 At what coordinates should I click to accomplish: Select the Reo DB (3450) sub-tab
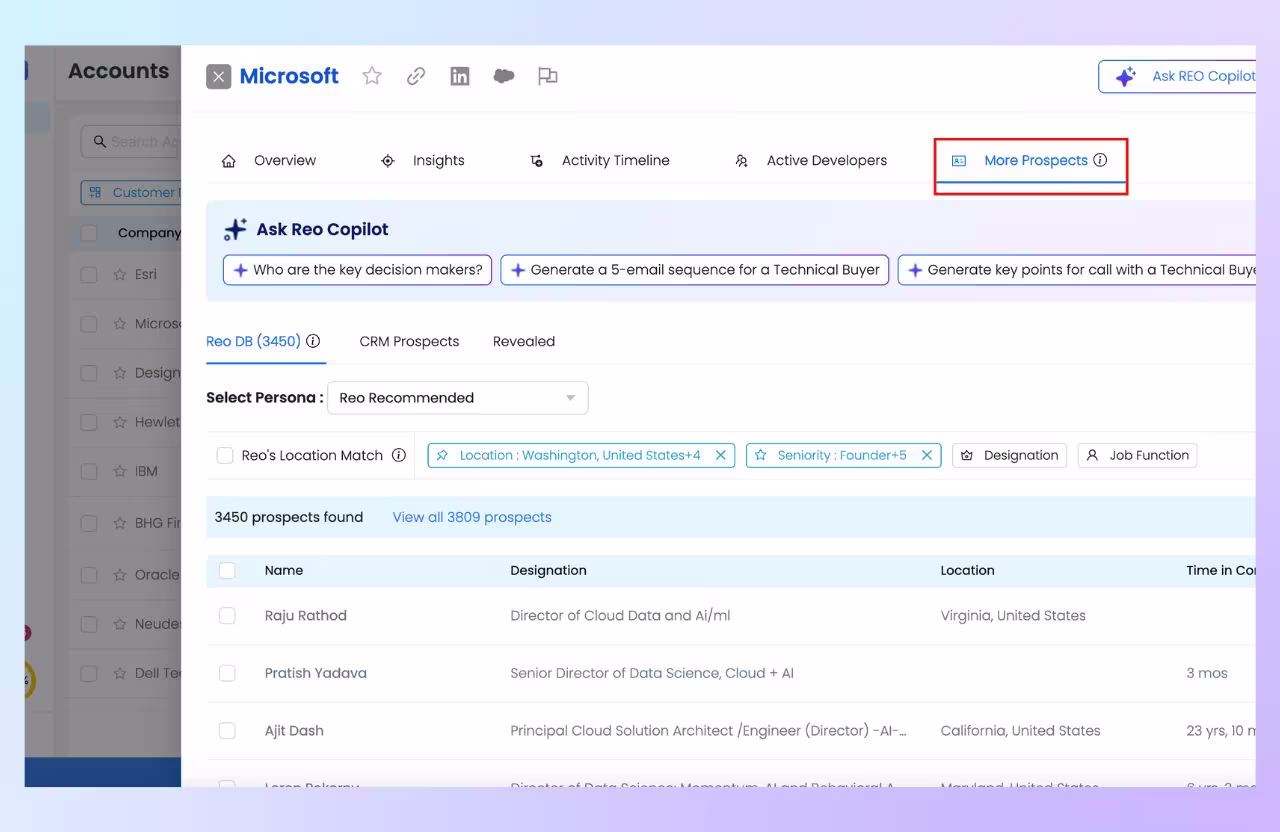pos(253,341)
